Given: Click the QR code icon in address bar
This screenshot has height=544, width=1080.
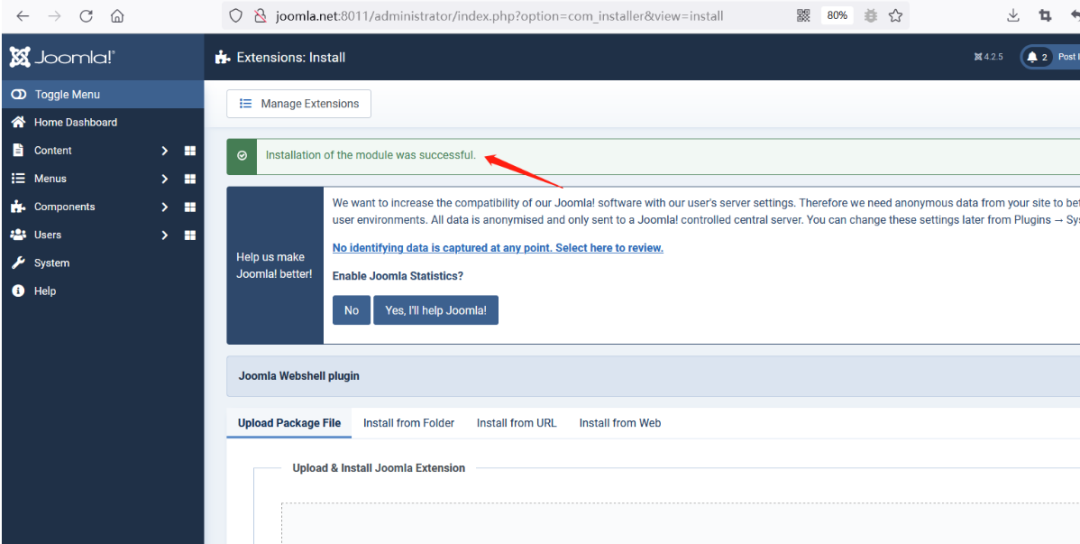Looking at the screenshot, I should click(803, 15).
